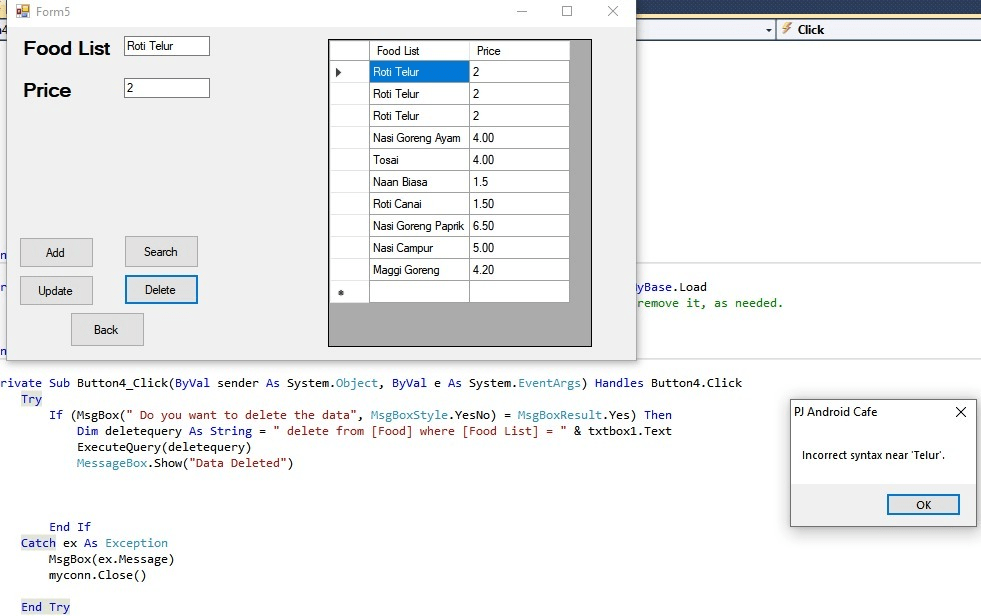981x616 pixels.
Task: Click the Food List text box
Action: [166, 46]
